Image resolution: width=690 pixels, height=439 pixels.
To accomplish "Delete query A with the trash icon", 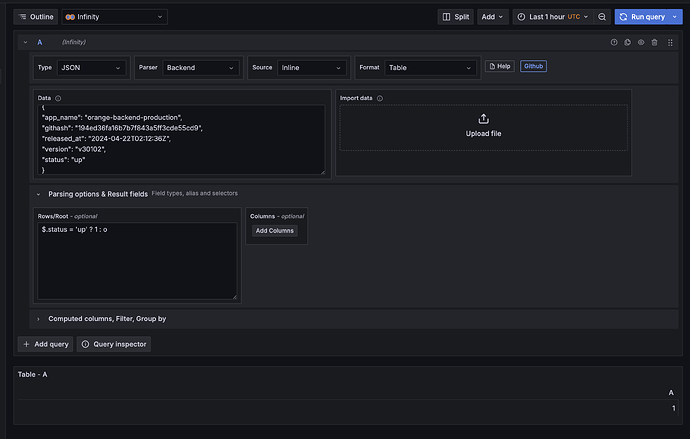I will [654, 42].
